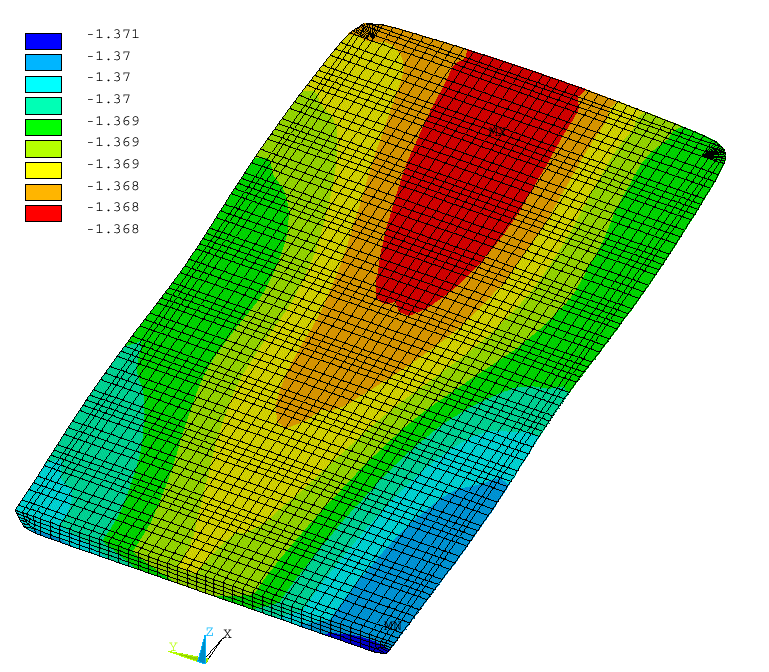The image size is (769, 672).
Task: Click the dark blue contour strip at bottom edge
Action: (x=358, y=640)
